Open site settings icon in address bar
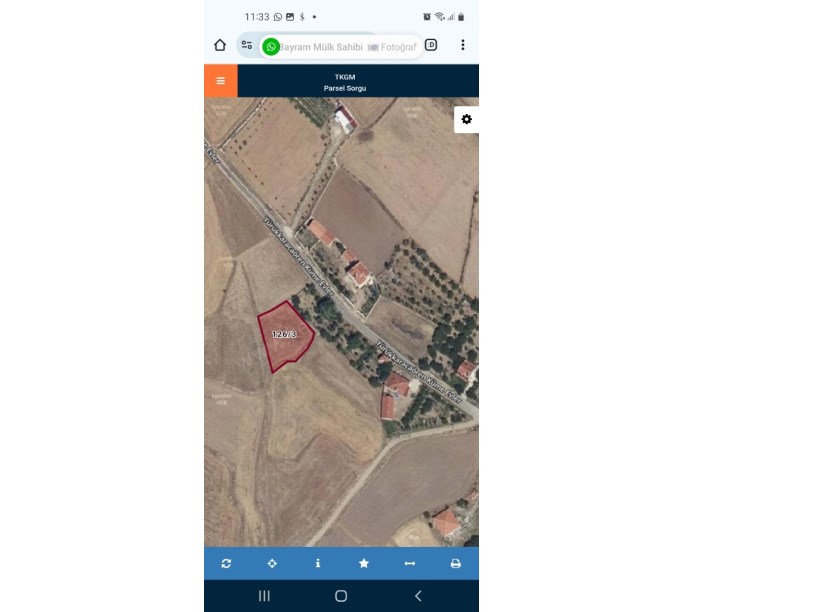This screenshot has width=816, height=612. pos(247,45)
